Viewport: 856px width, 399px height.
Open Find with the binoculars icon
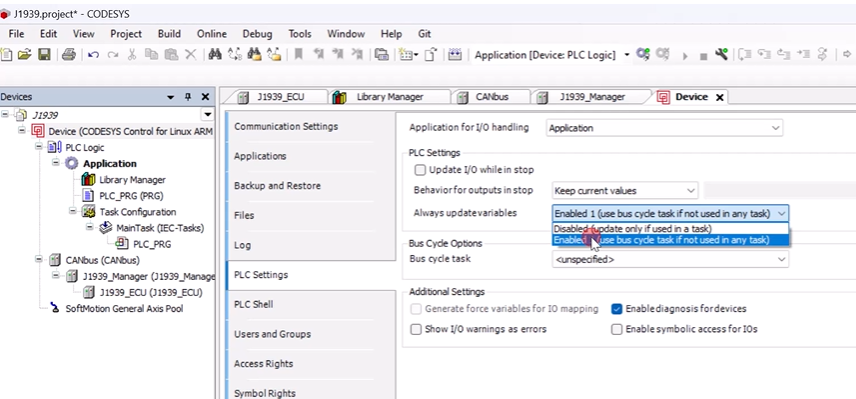tap(215, 55)
